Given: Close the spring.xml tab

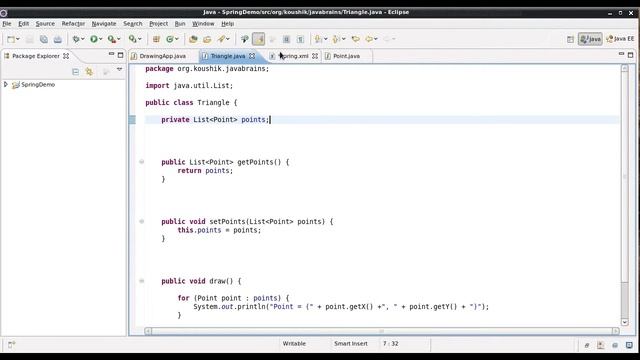Looking at the screenshot, I should pyautogui.click(x=315, y=56).
